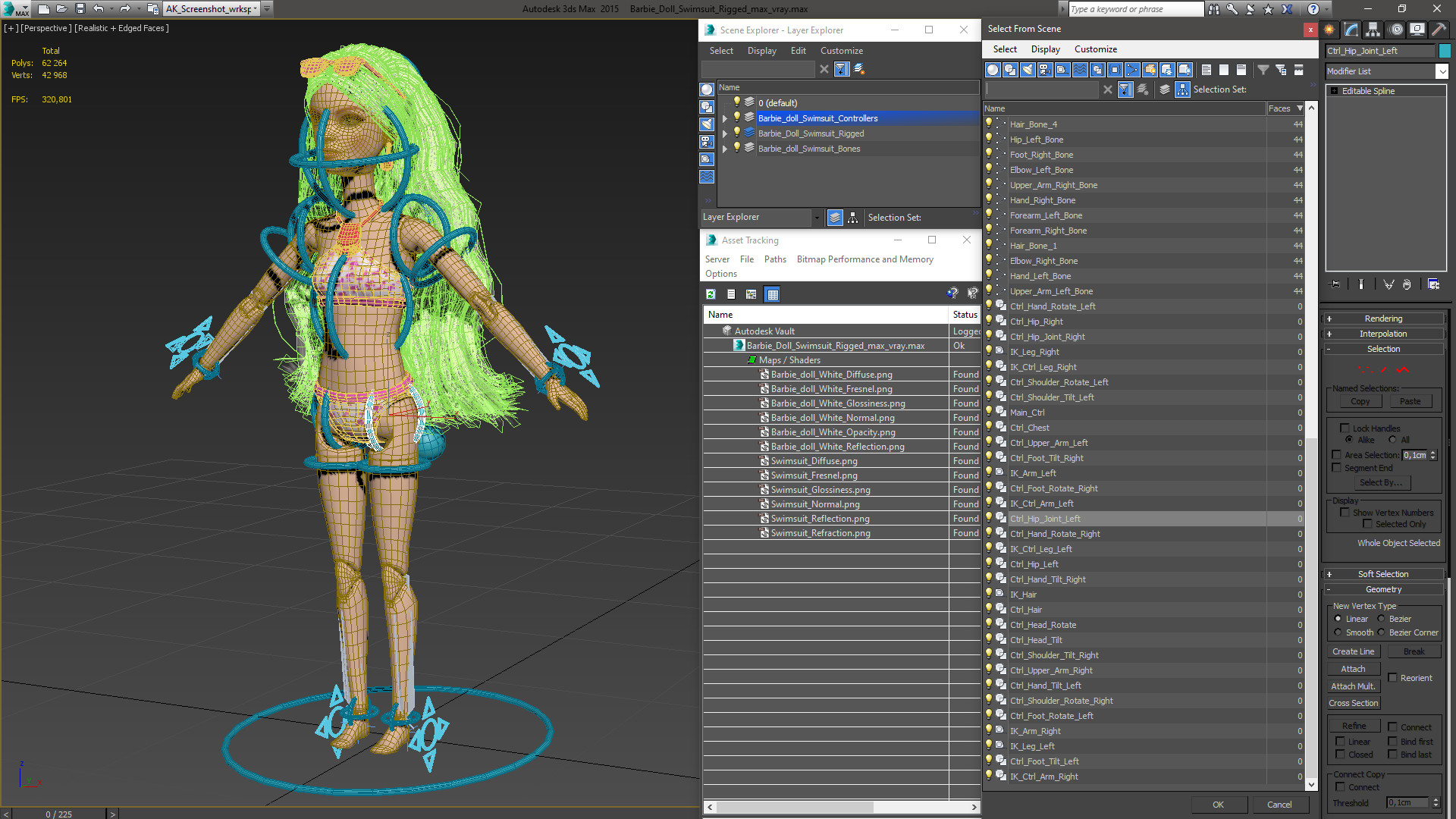
Task: Toggle Lock Handles checkbox
Action: coord(1345,428)
